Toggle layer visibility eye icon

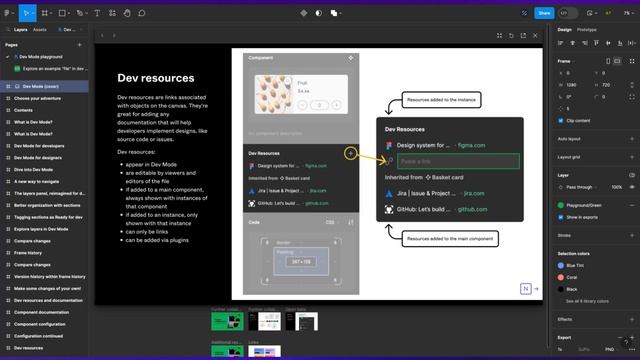[x=632, y=187]
